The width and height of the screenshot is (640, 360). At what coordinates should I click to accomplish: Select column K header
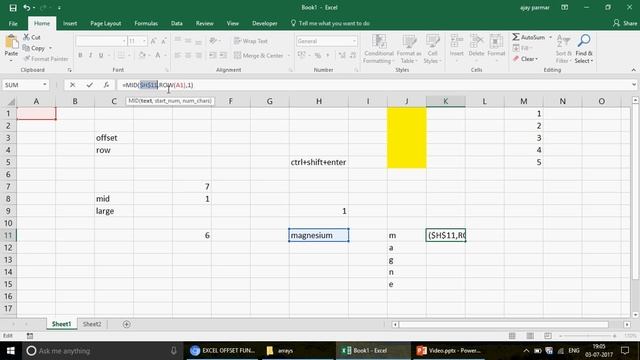click(446, 101)
